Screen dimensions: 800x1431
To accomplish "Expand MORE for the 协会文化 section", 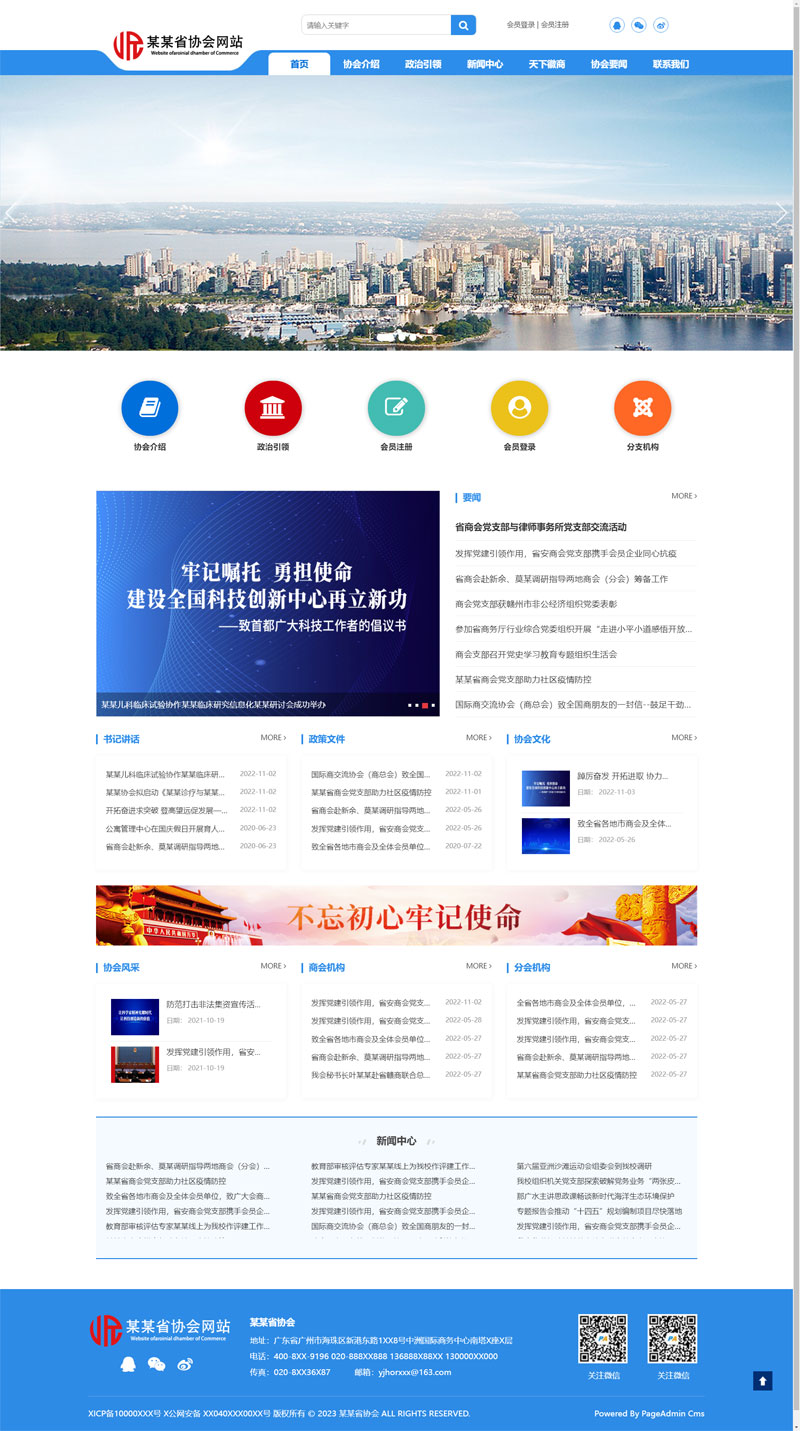I will pyautogui.click(x=684, y=738).
